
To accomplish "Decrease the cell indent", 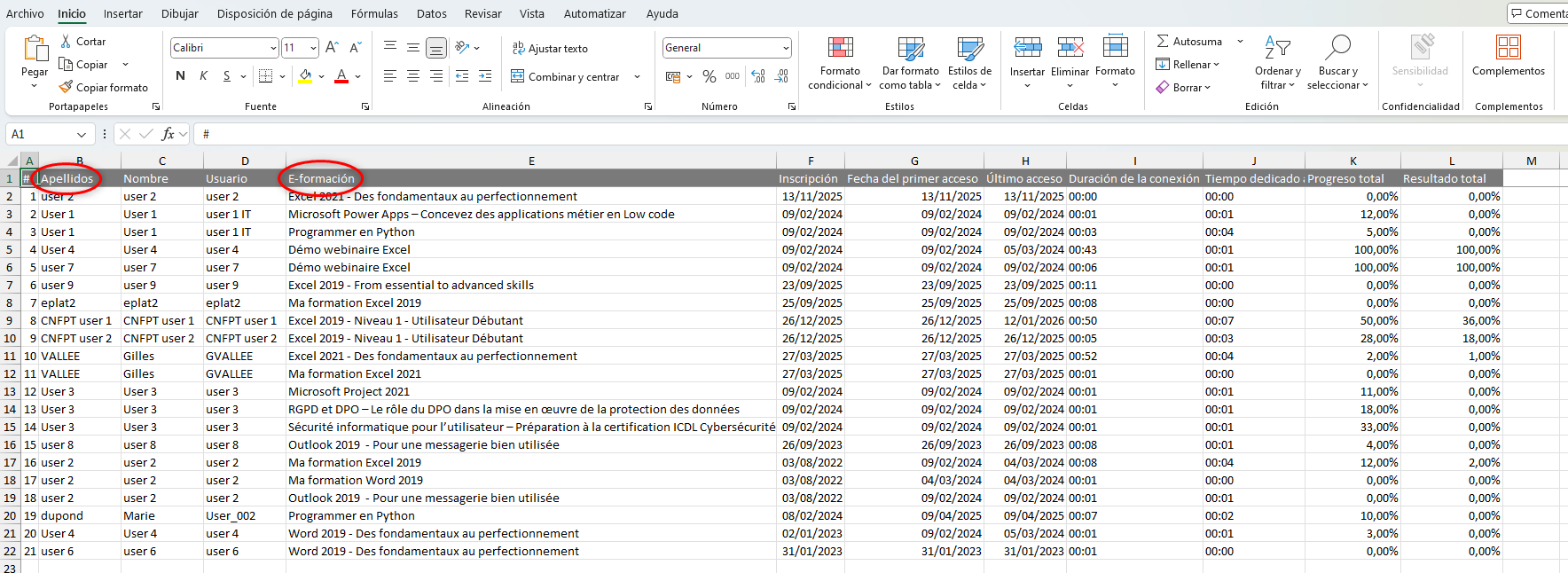I will 462,76.
